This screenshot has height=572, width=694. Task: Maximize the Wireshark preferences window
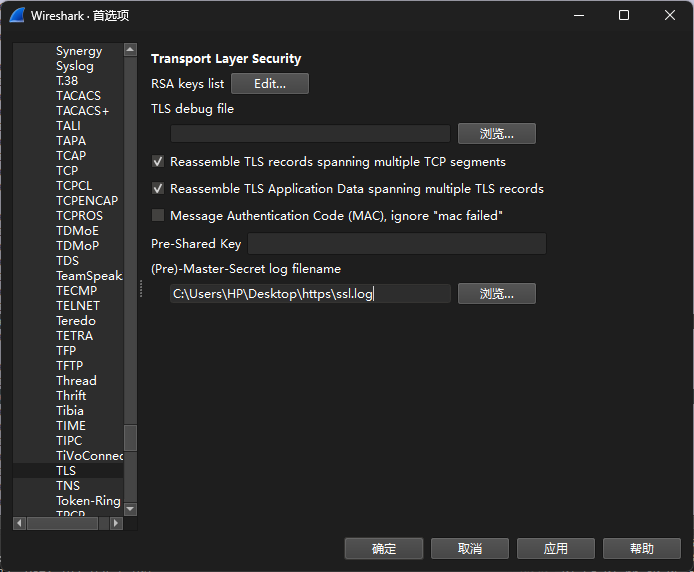coord(624,15)
